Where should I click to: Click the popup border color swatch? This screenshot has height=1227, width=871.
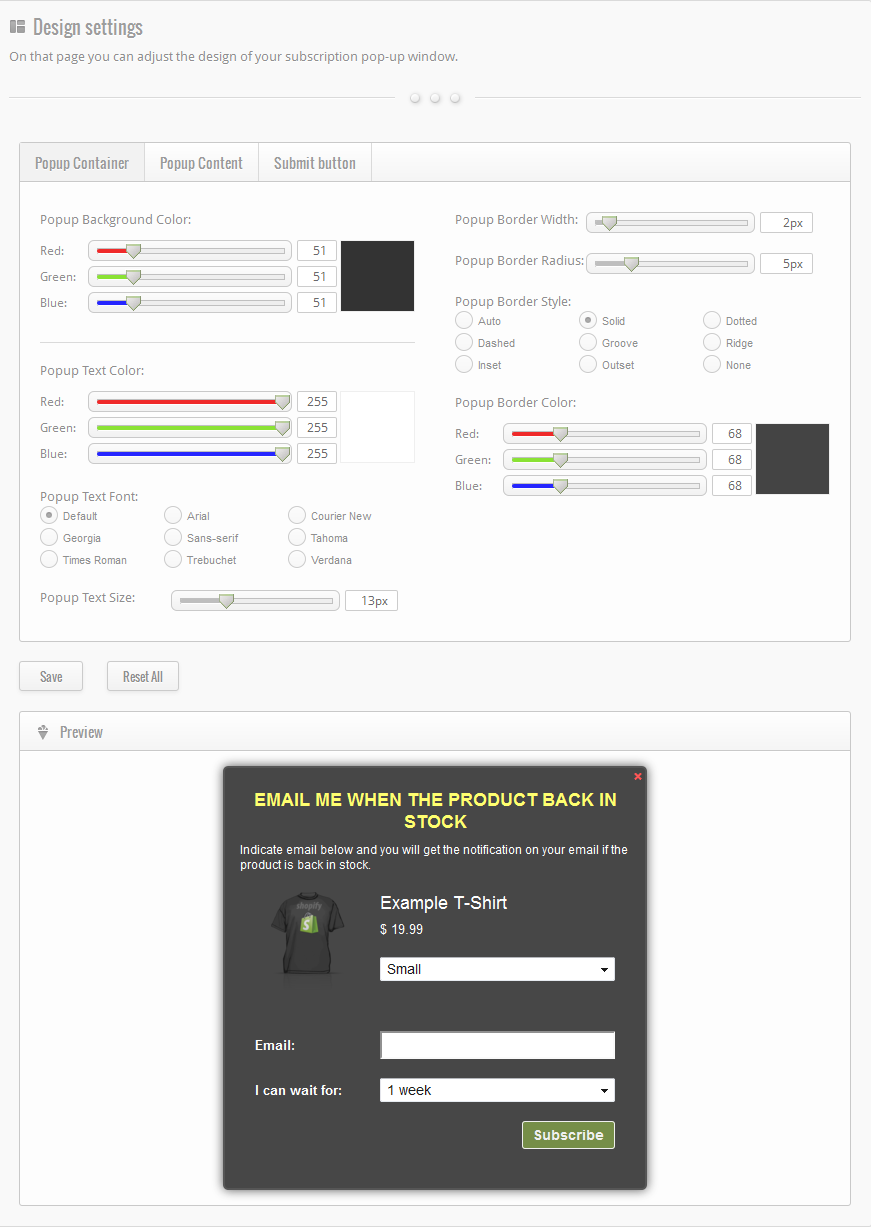[792, 459]
